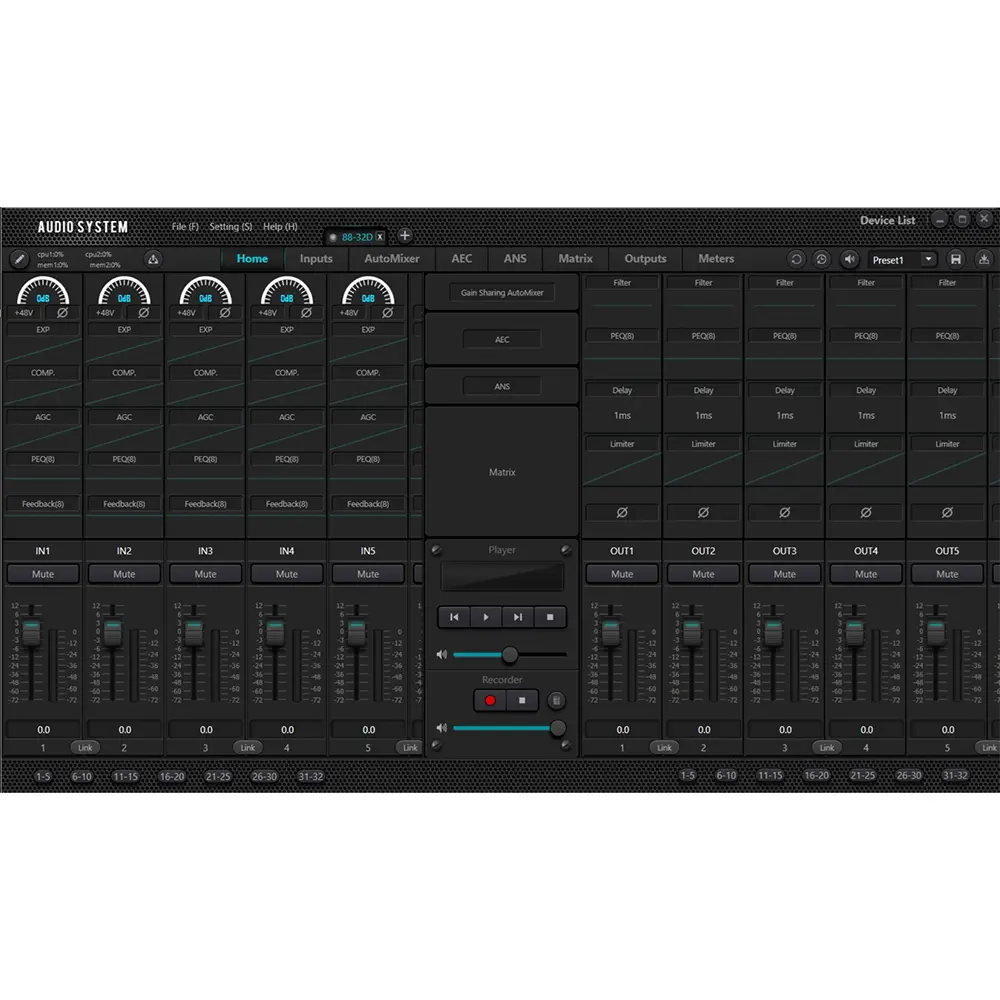Invert phase on IN1 channel
The height and width of the screenshot is (1000, 1000).
(x=62, y=312)
